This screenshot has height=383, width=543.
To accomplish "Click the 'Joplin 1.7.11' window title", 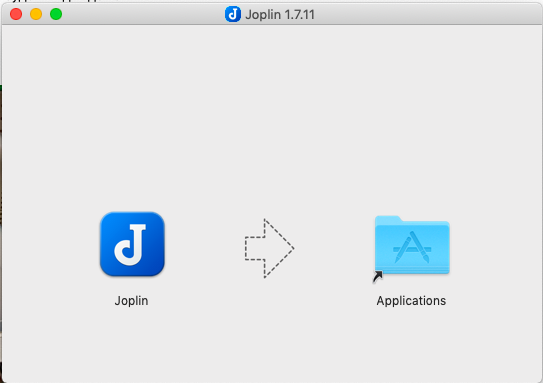I will (280, 15).
